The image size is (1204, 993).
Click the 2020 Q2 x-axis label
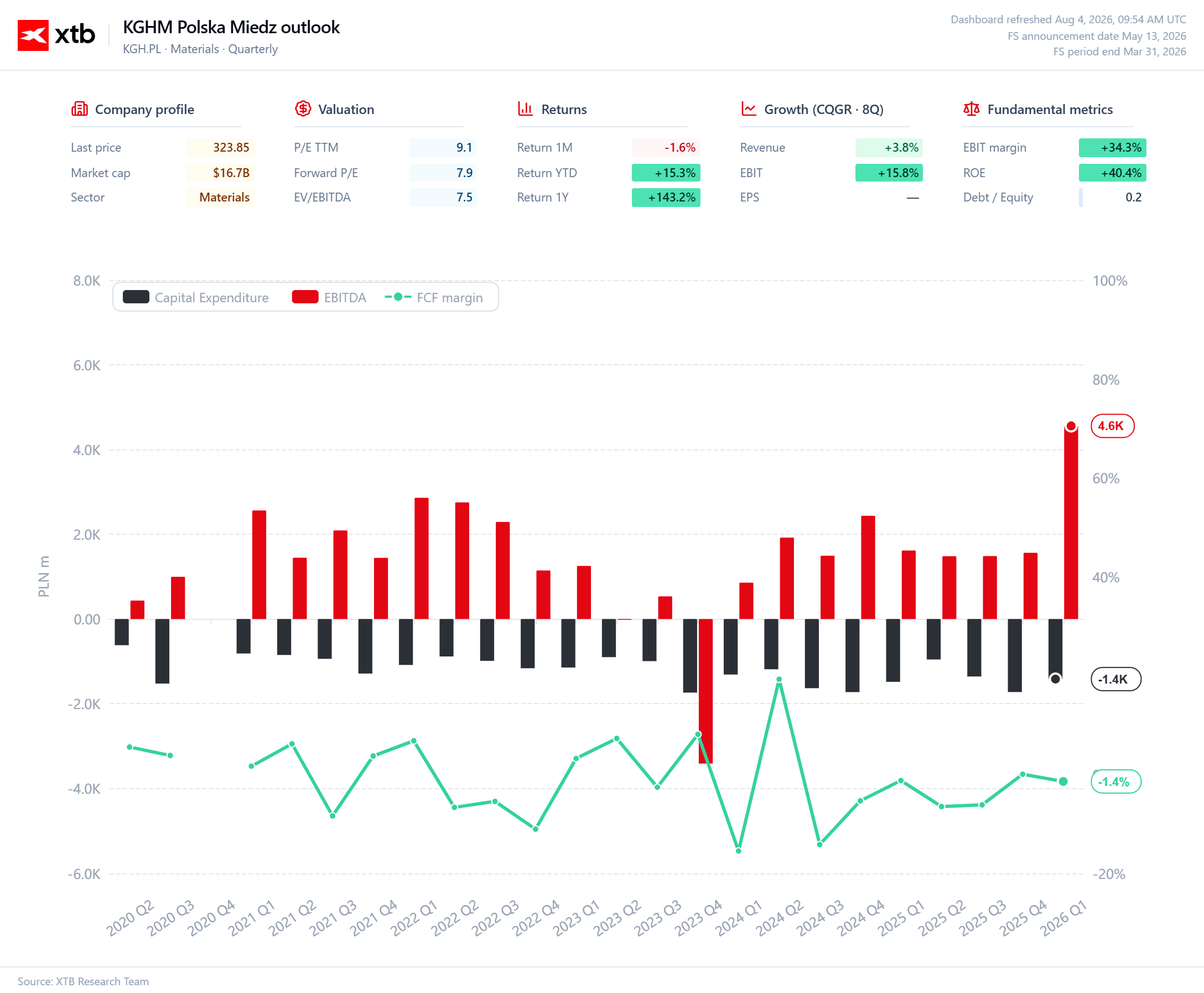click(x=131, y=918)
